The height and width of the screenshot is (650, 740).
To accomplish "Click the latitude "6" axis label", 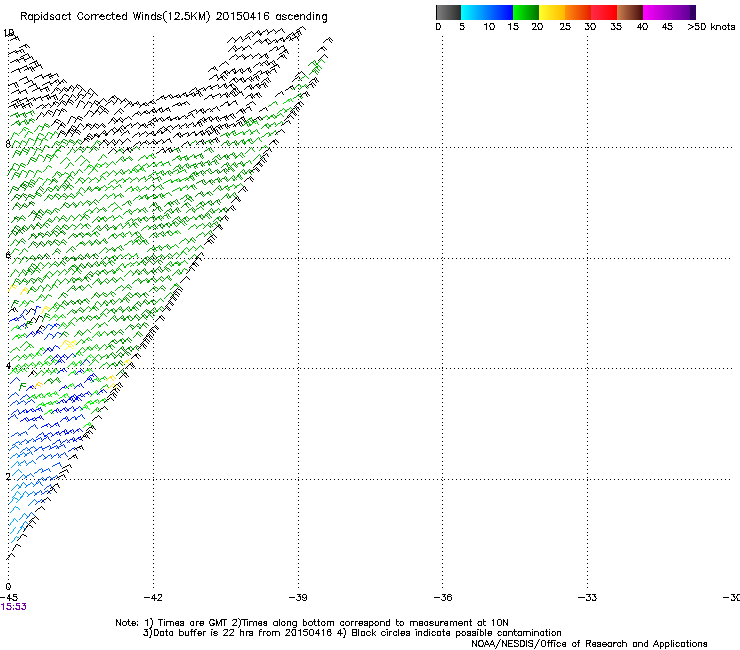I will [8, 255].
